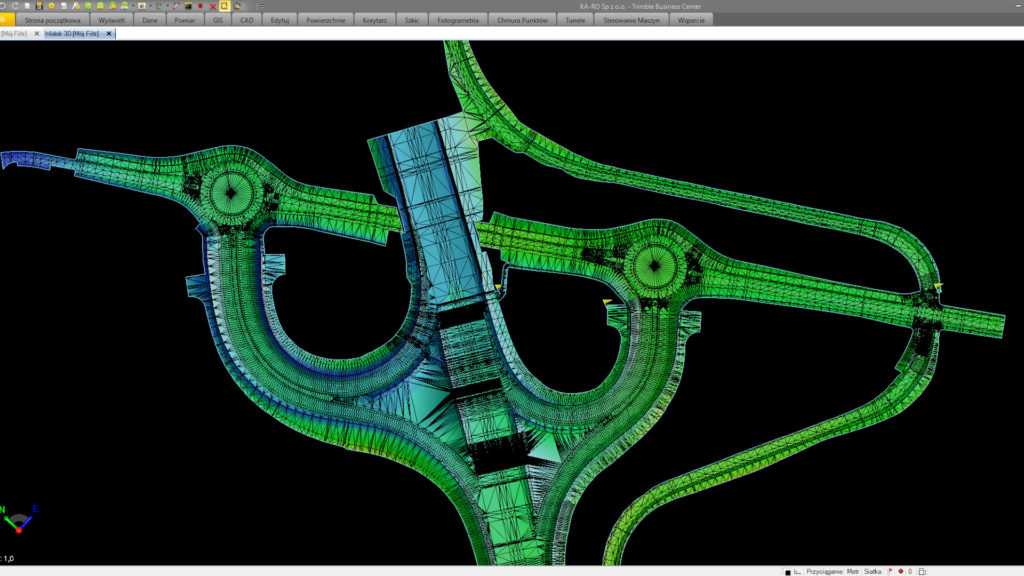Toggle Siatka grid in status bar
The image size is (1024, 576).
coord(872,571)
